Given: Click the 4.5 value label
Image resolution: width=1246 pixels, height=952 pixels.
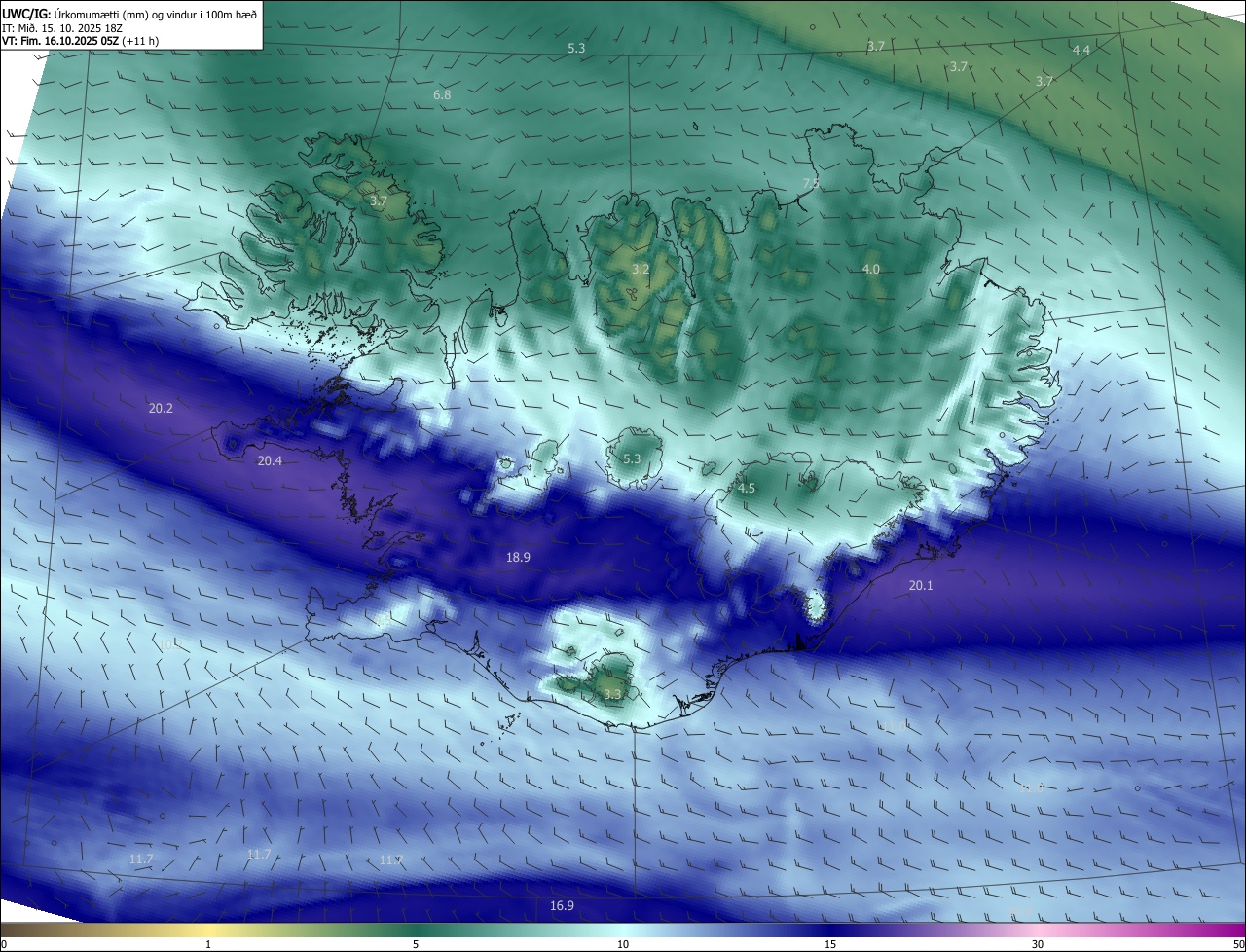Looking at the screenshot, I should pyautogui.click(x=747, y=489).
